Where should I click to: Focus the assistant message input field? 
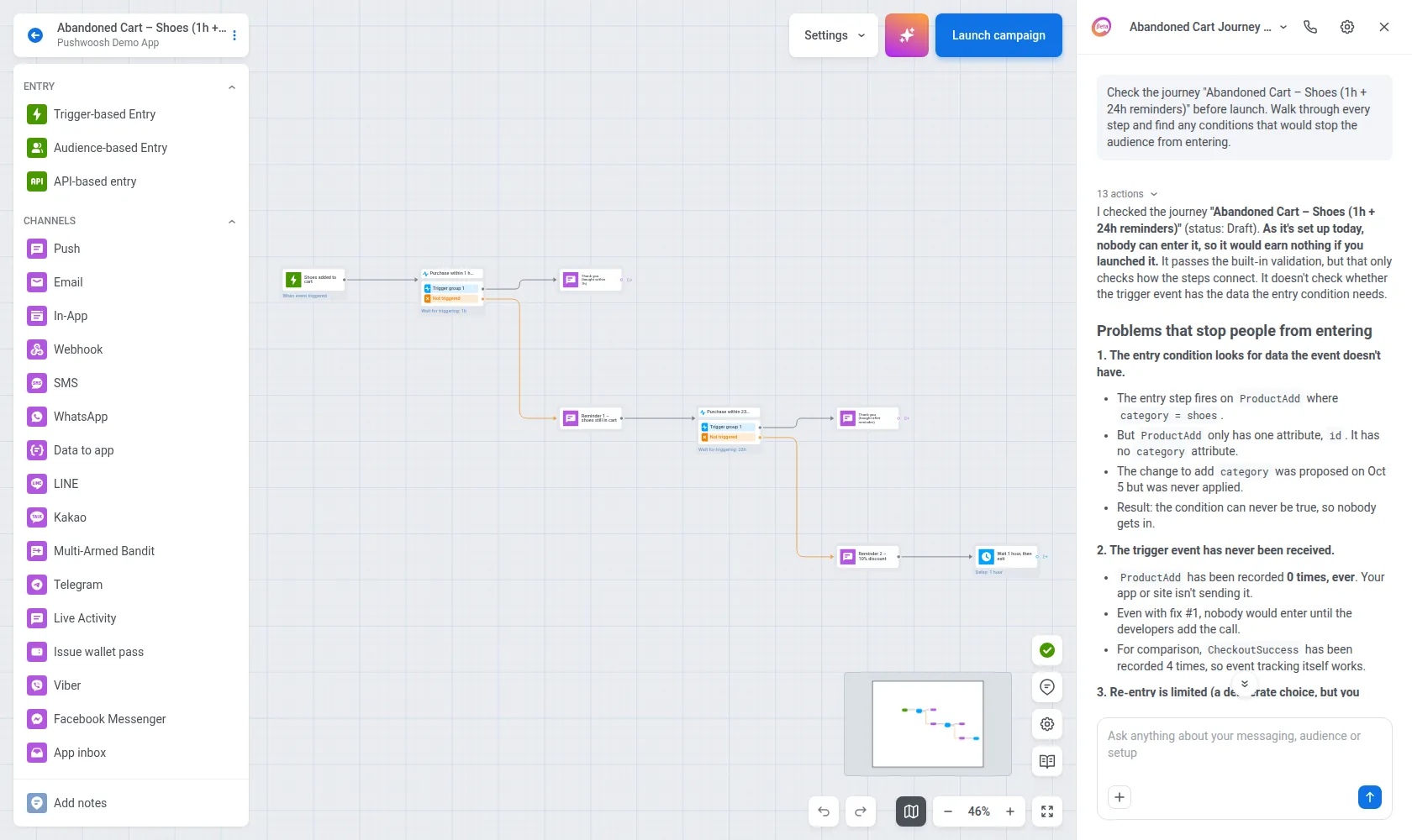click(x=1245, y=744)
